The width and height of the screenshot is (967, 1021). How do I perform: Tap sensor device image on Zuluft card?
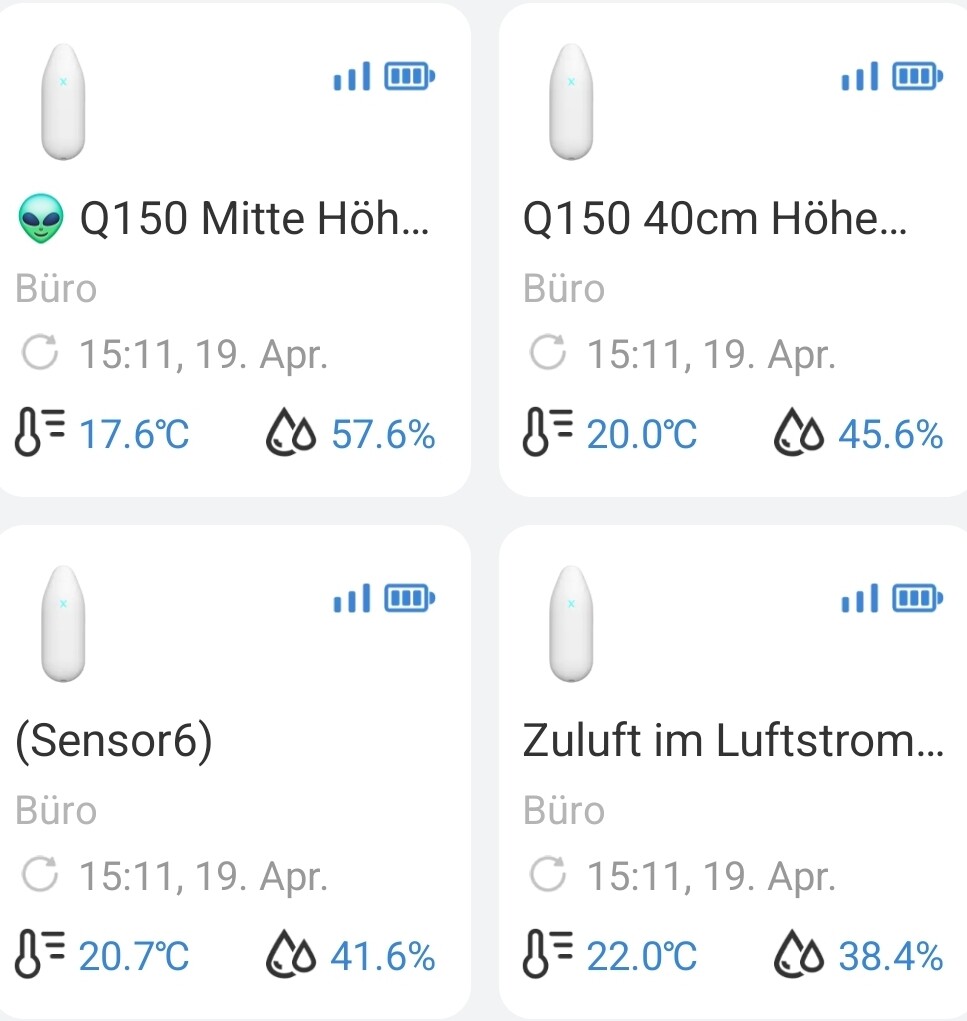click(x=571, y=624)
